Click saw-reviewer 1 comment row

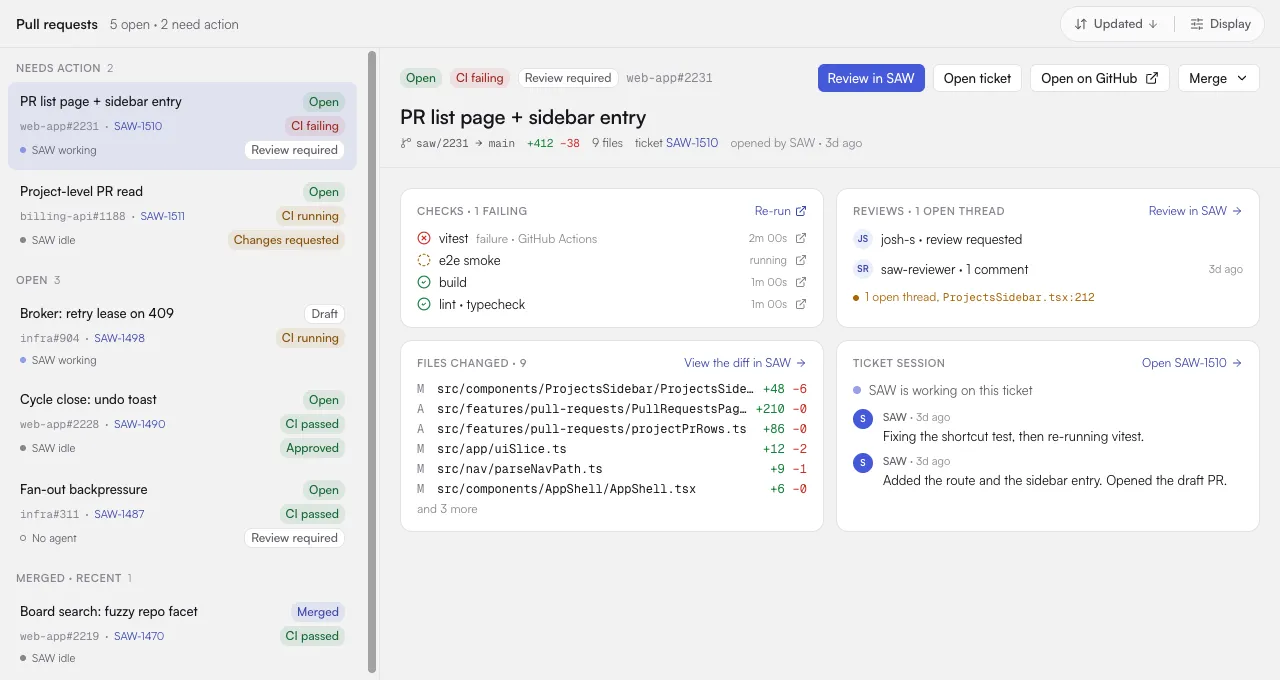[1048, 269]
